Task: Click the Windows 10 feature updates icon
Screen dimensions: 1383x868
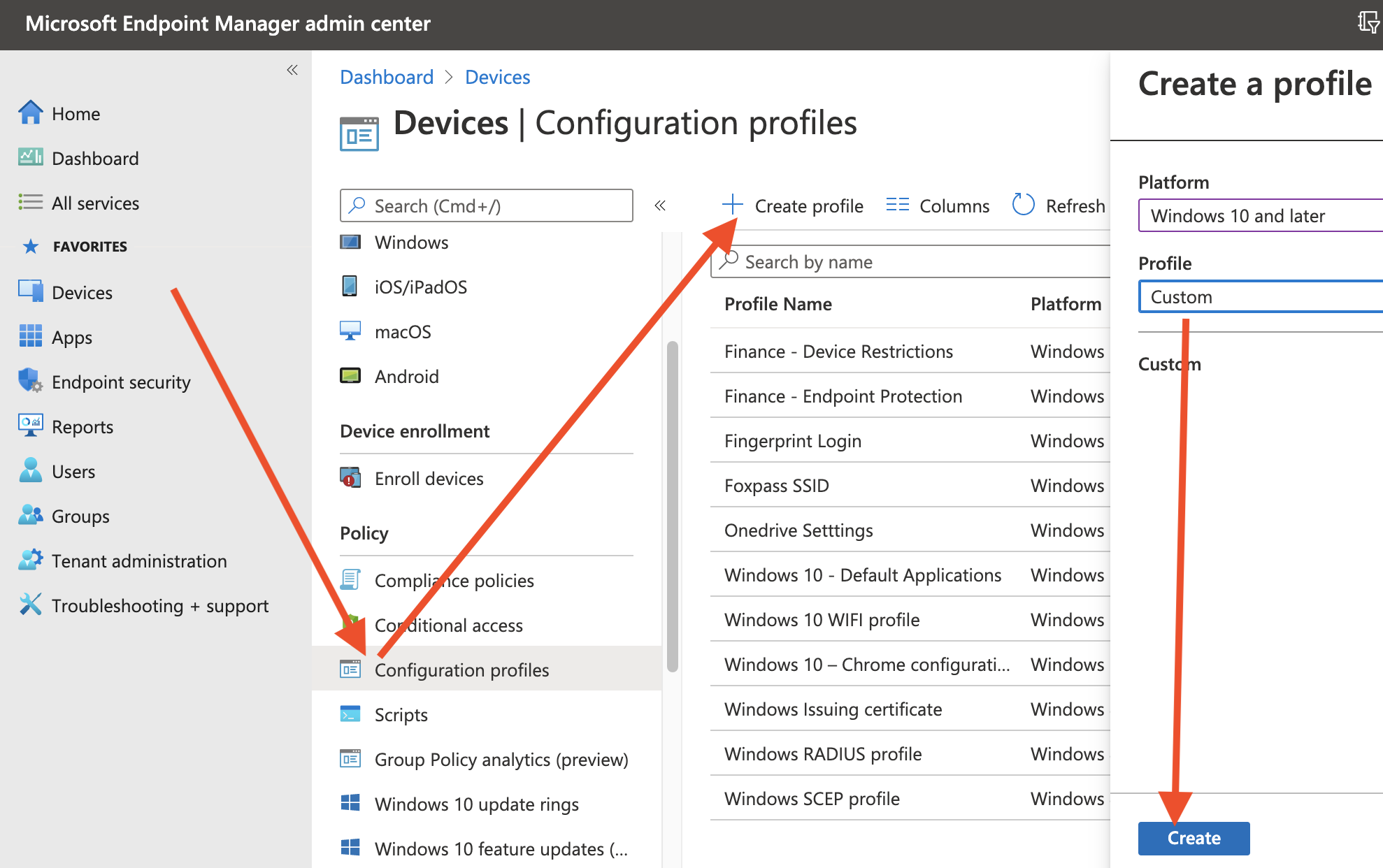Action: pyautogui.click(x=350, y=848)
